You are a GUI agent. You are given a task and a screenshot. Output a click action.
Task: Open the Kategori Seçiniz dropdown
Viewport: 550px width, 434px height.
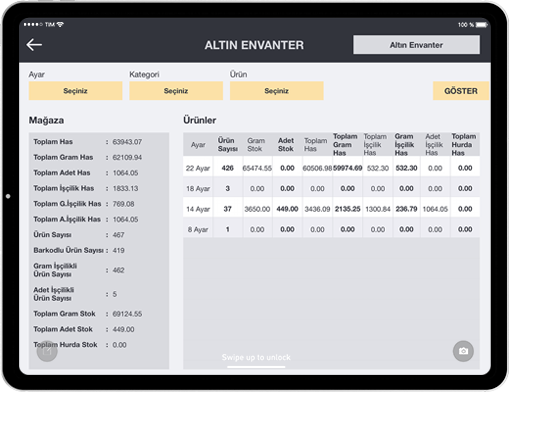[176, 91]
